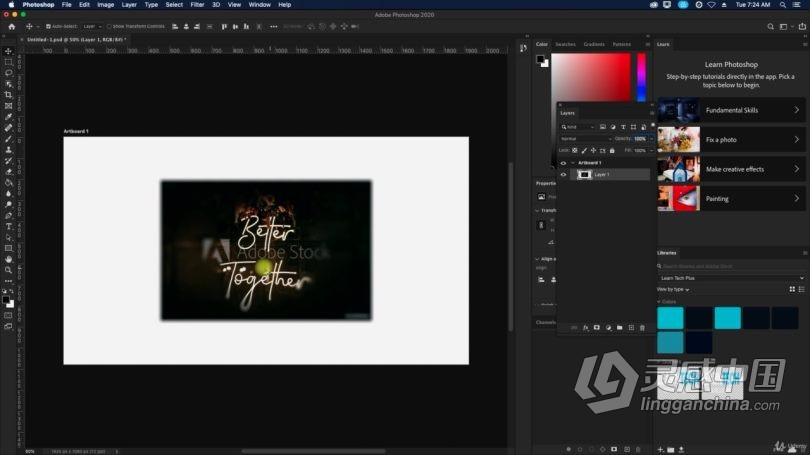Image resolution: width=810 pixels, height=455 pixels.
Task: Select the Crop tool
Action: [8, 95]
